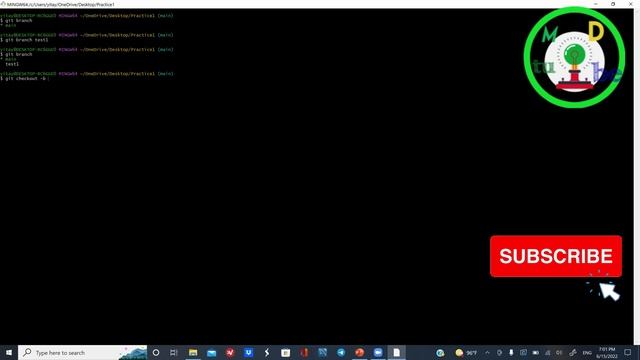
Task: Open the MINGW64 window title bar icon menu
Action: (3, 4)
